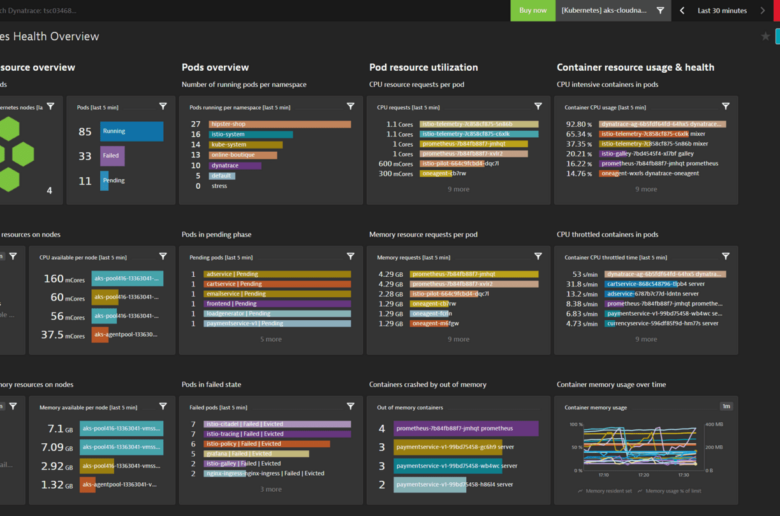Click the adservice | Pending row
The image size is (780, 516).
pyautogui.click(x=271, y=274)
